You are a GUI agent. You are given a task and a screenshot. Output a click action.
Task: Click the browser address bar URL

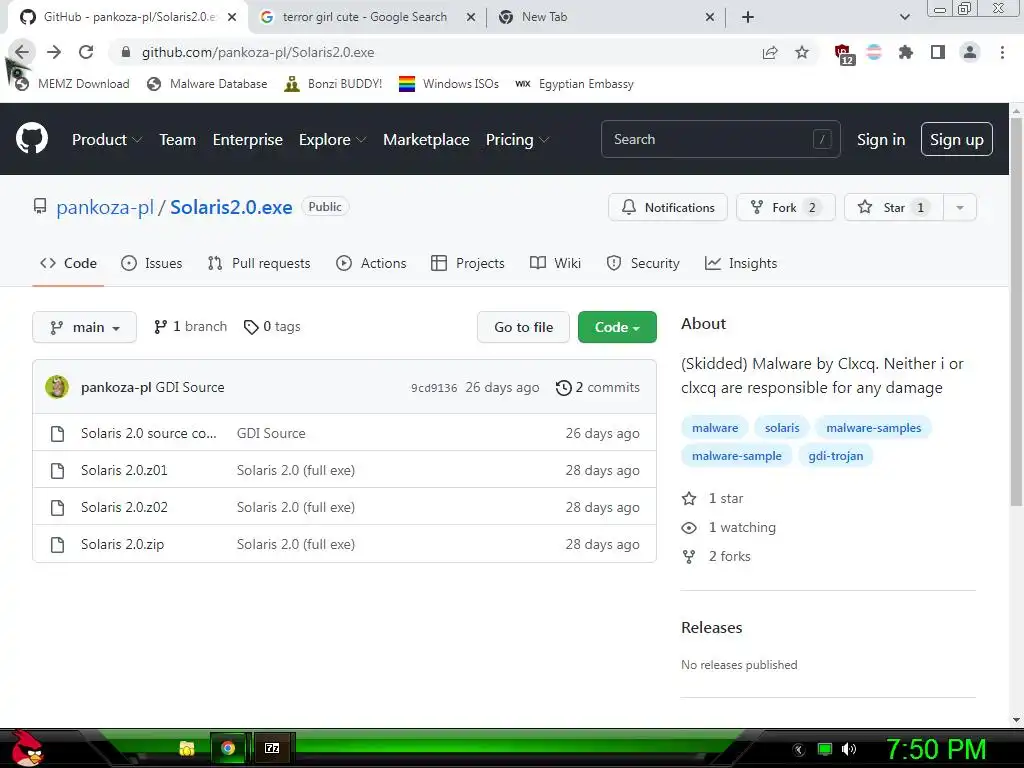258,52
